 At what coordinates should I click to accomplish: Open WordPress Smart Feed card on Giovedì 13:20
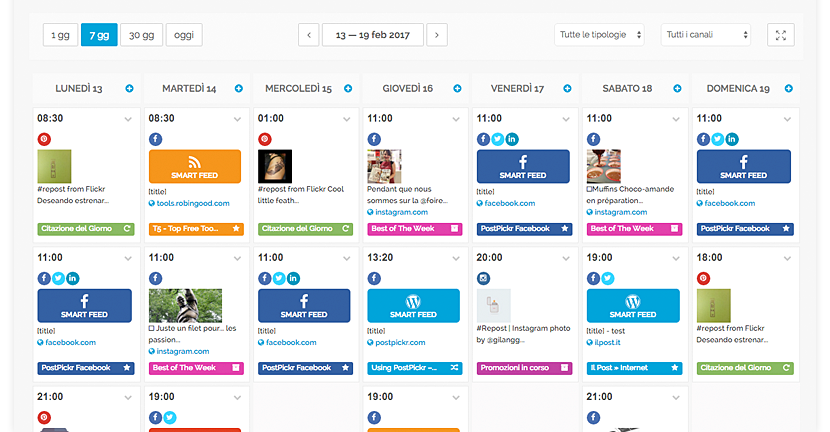coord(413,305)
